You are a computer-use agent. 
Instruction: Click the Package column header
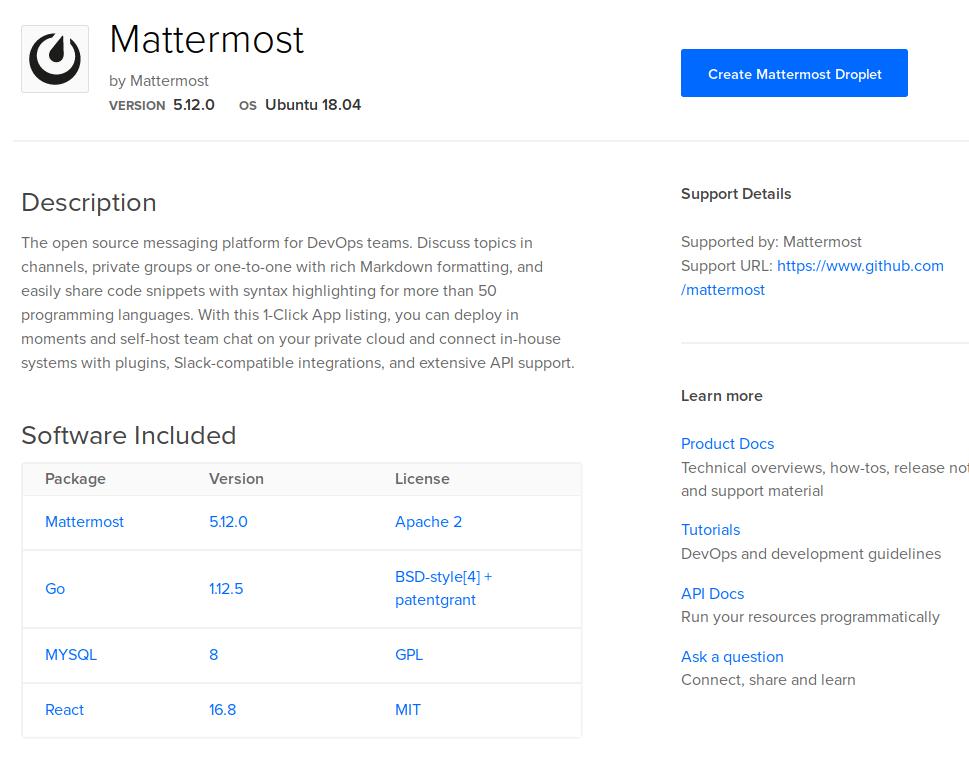(75, 479)
